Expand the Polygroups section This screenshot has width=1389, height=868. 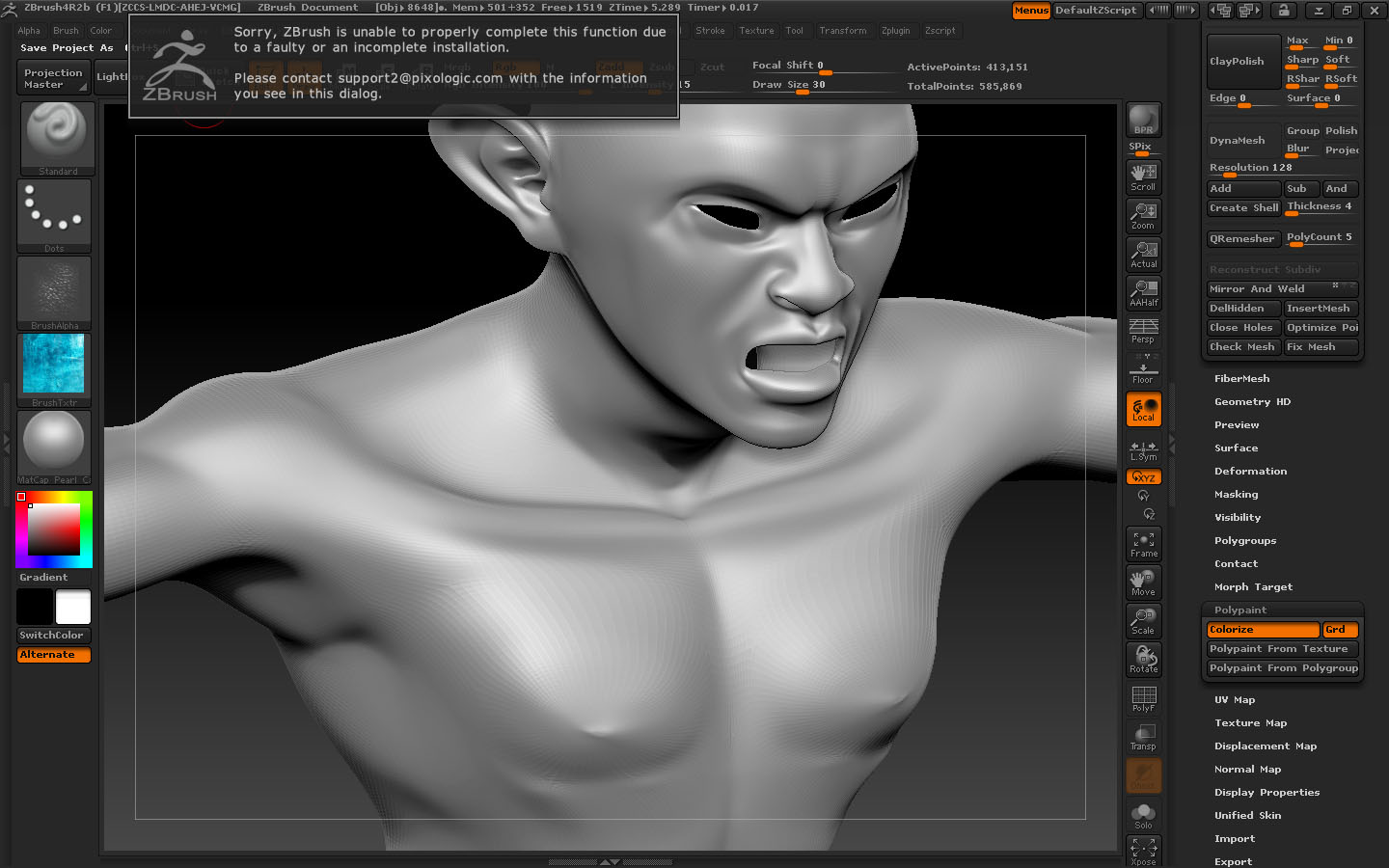(1245, 541)
